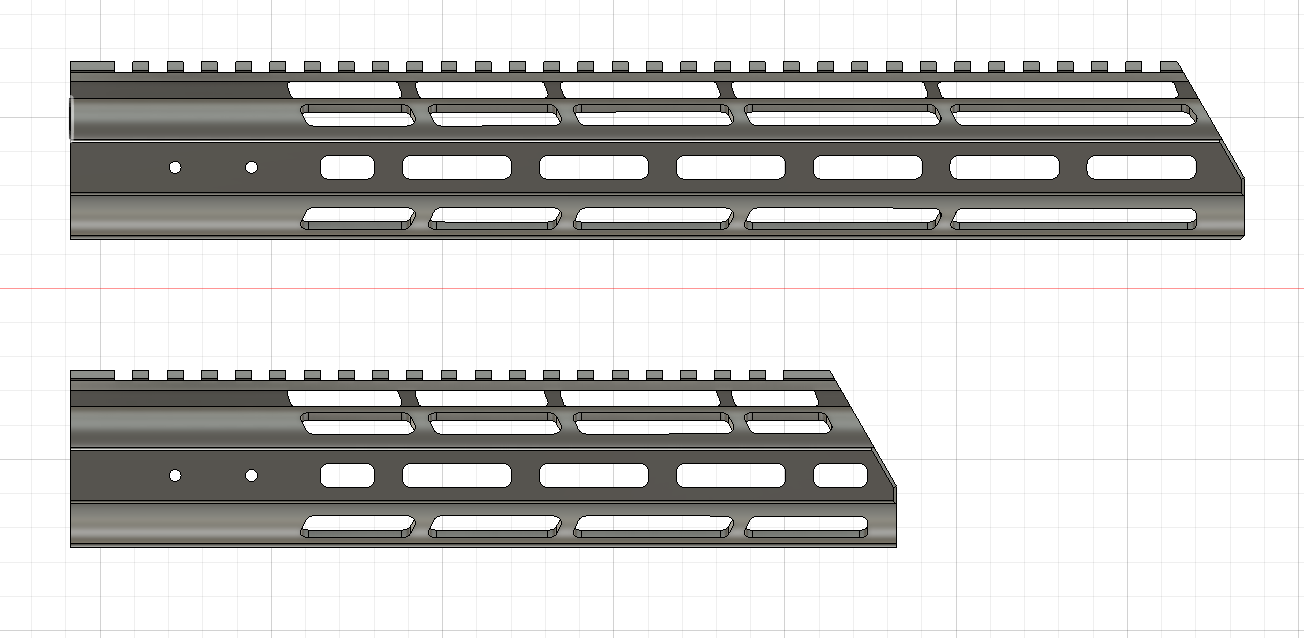Viewport: 1304px width, 638px height.
Task: Select the angled front edge of the short handguard
Action: click(864, 431)
